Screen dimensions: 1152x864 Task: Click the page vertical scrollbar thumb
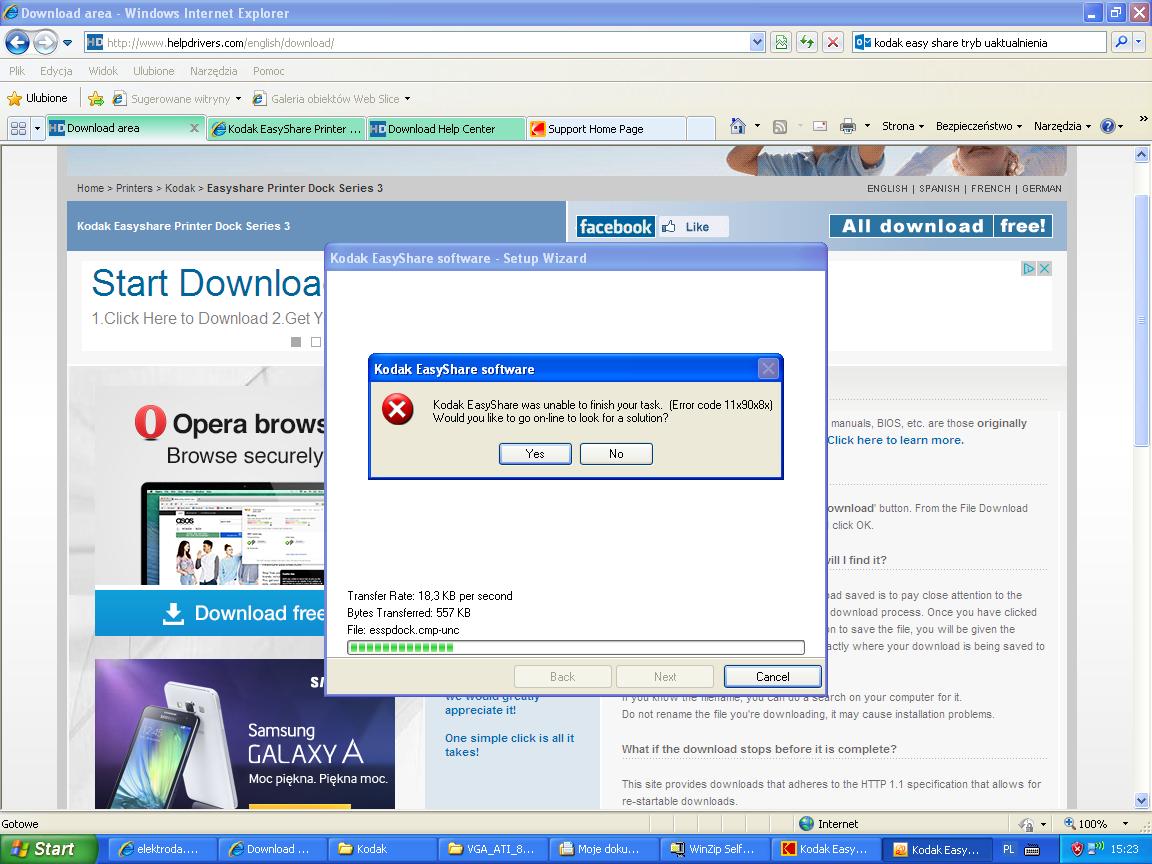pos(1141,320)
